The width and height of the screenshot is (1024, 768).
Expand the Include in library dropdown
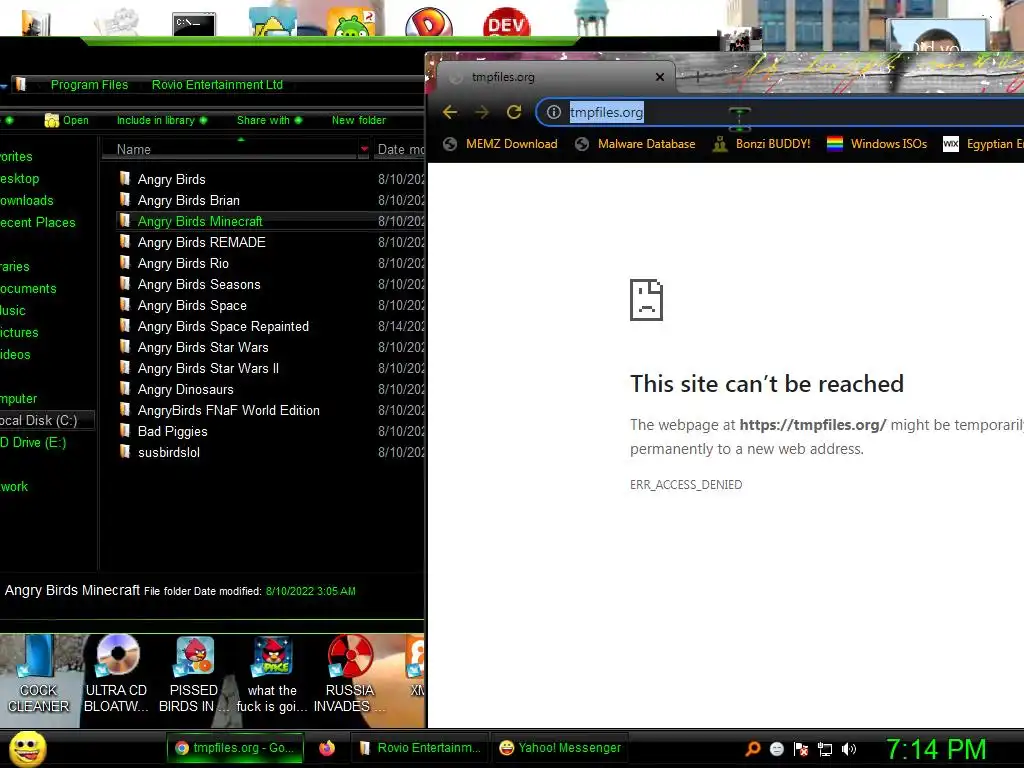162,120
